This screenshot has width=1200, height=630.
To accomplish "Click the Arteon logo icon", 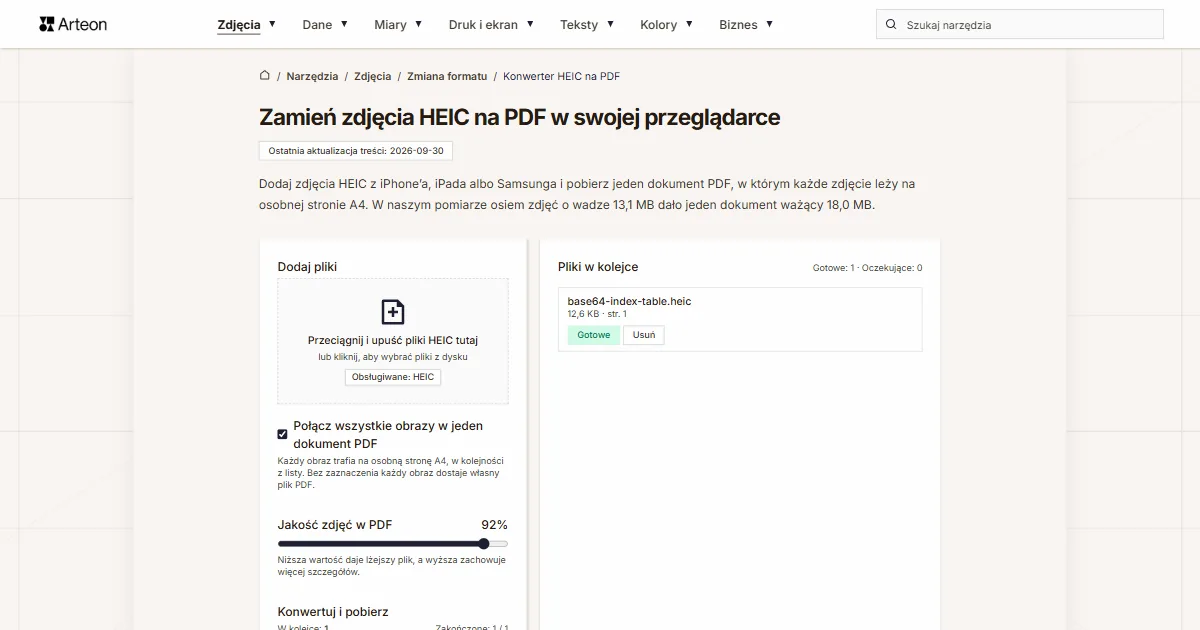I will 46,24.
